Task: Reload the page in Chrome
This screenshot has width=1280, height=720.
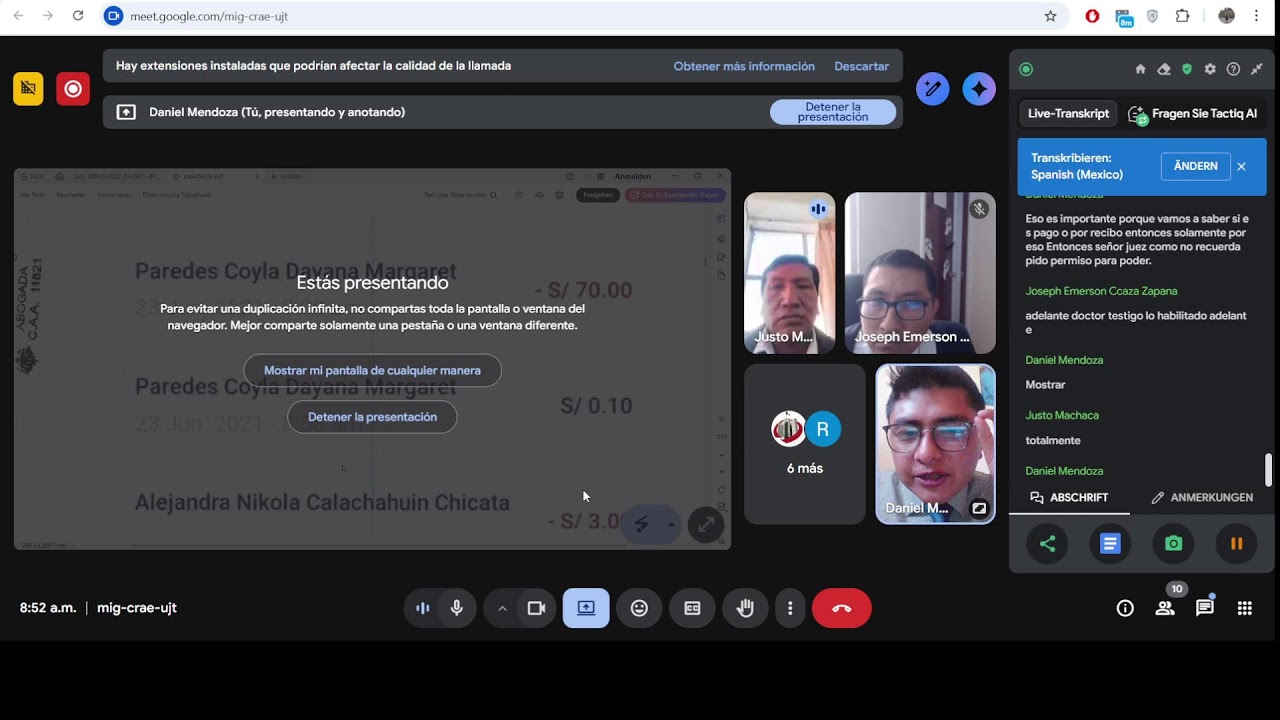Action: [x=78, y=16]
